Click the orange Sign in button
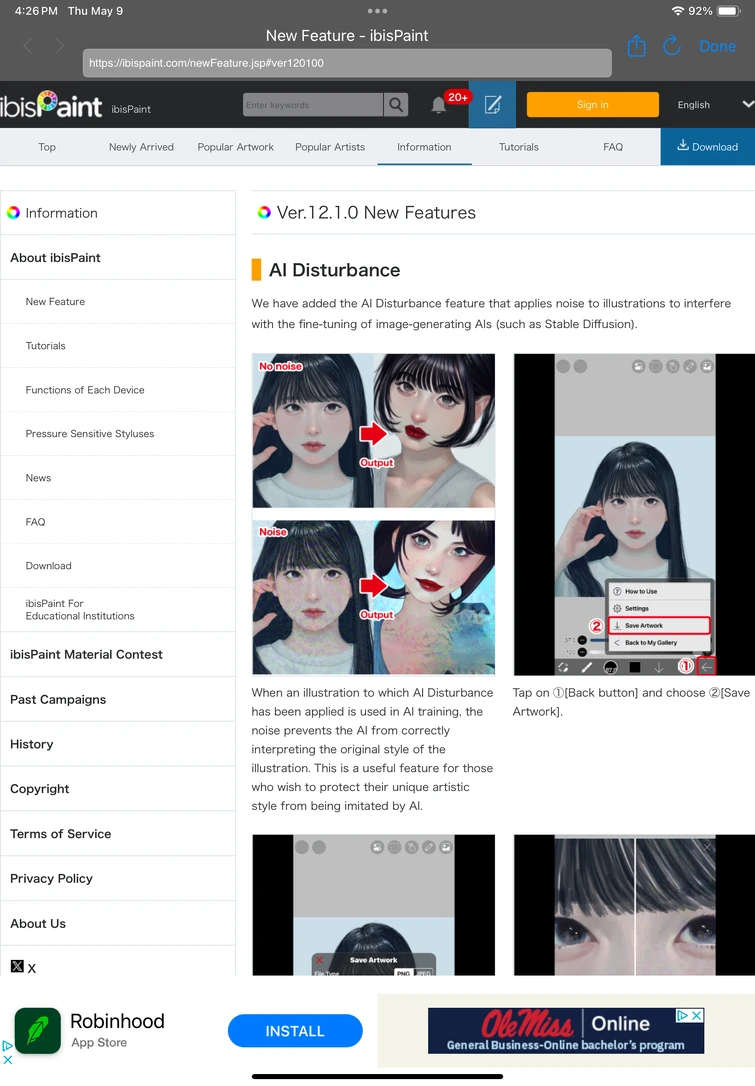 [x=592, y=105]
